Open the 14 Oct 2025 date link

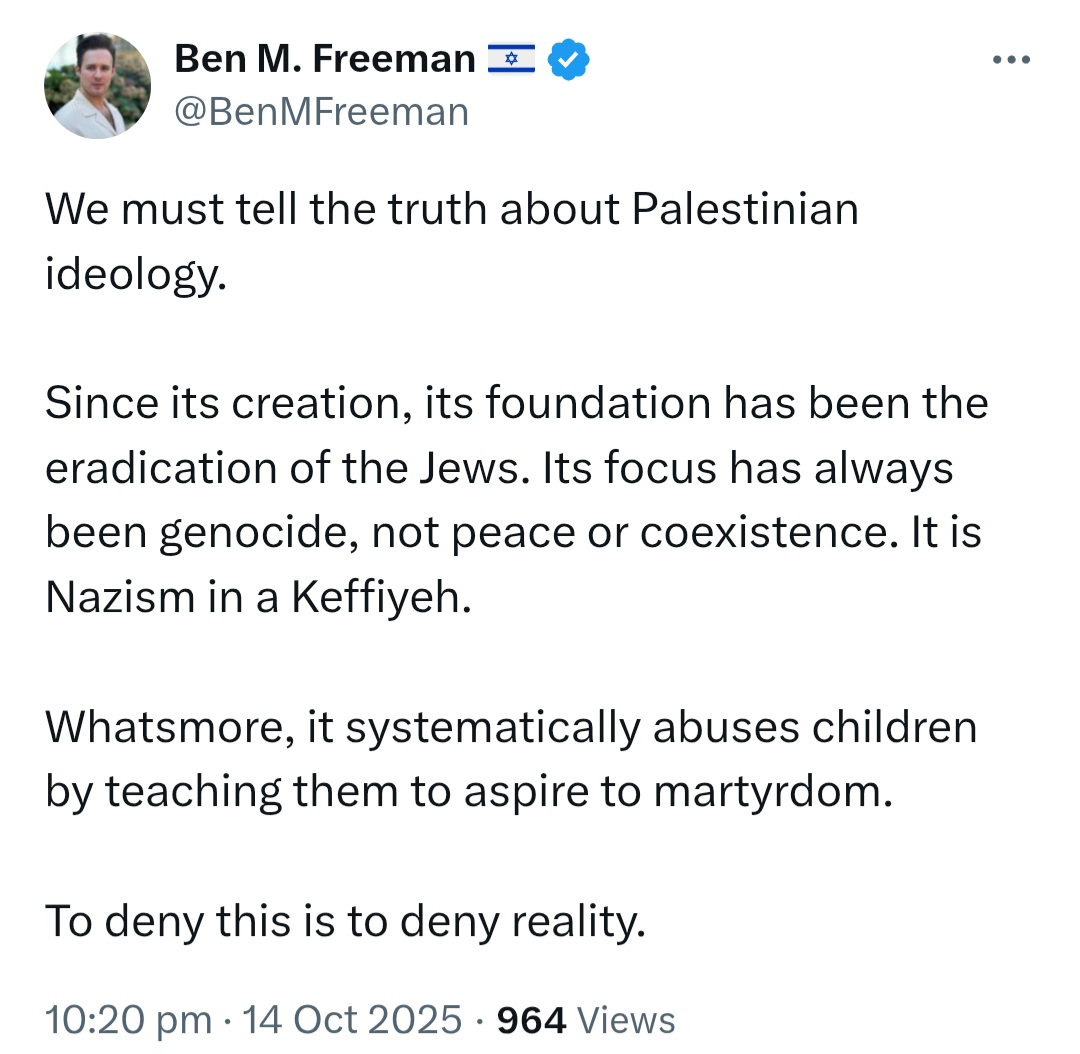[x=351, y=1020]
